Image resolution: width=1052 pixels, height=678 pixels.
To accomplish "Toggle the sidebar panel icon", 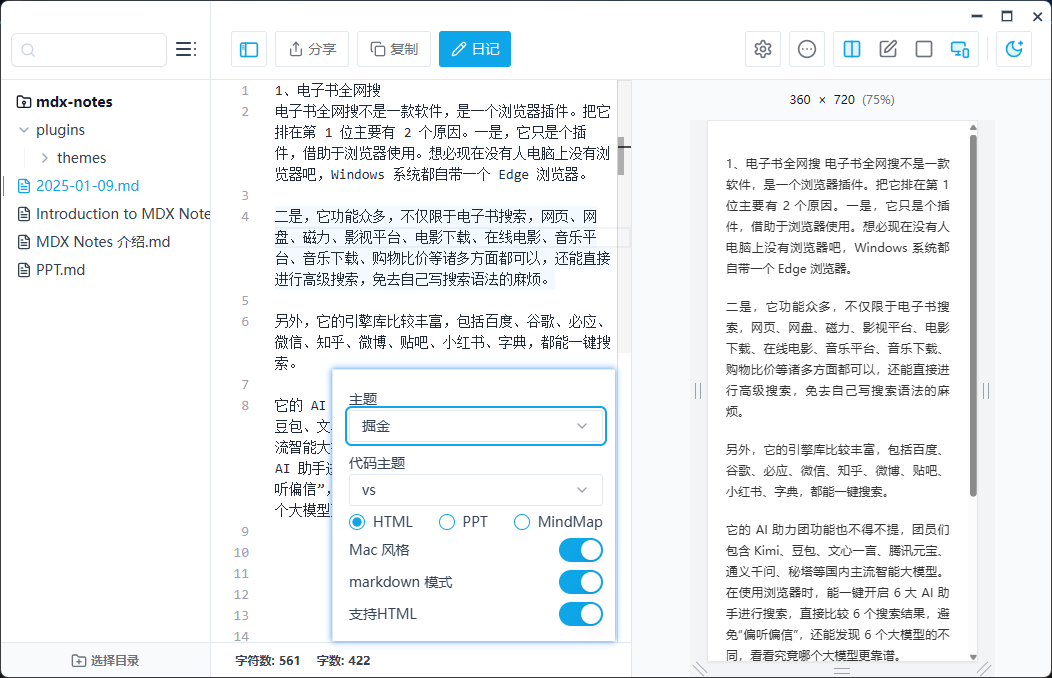I will [249, 49].
